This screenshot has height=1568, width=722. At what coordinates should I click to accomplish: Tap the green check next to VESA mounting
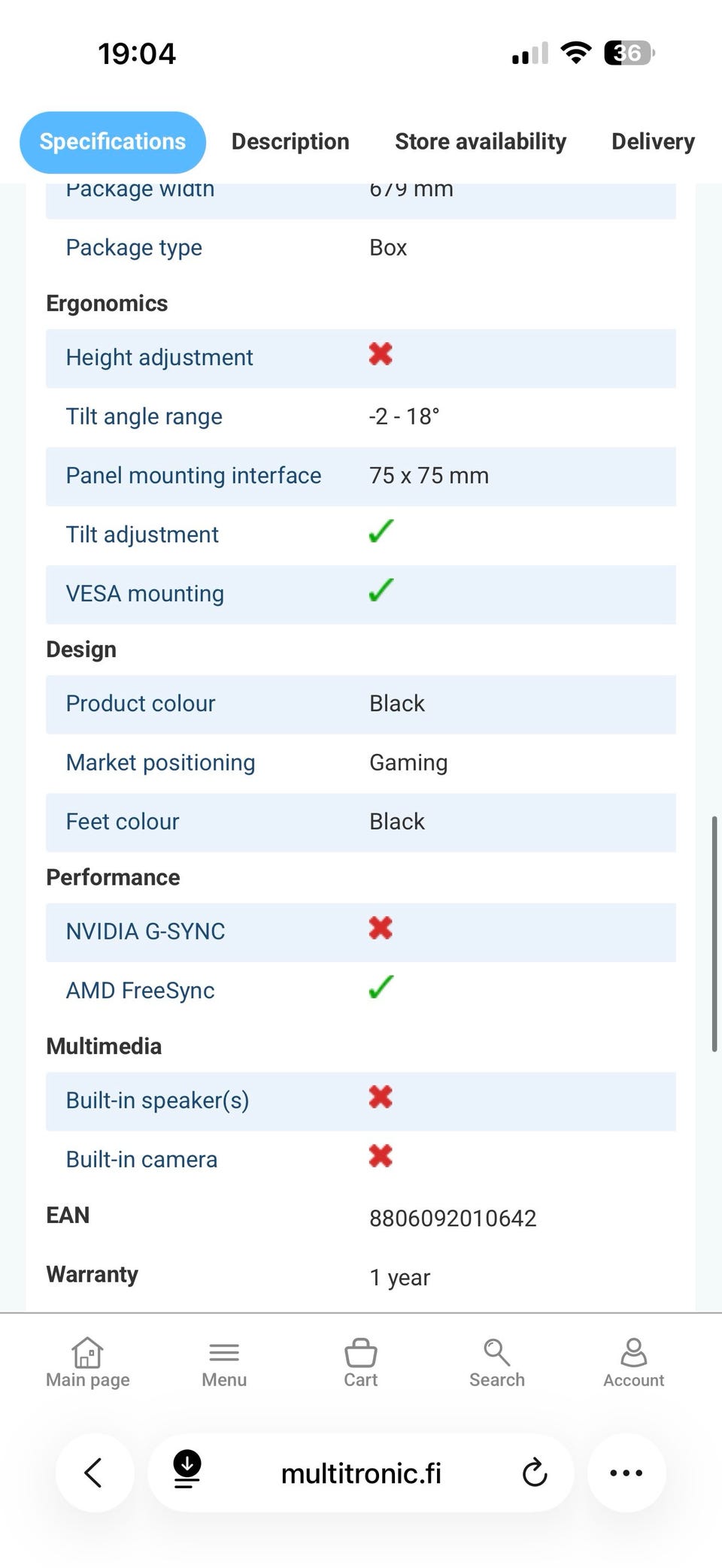tap(381, 591)
